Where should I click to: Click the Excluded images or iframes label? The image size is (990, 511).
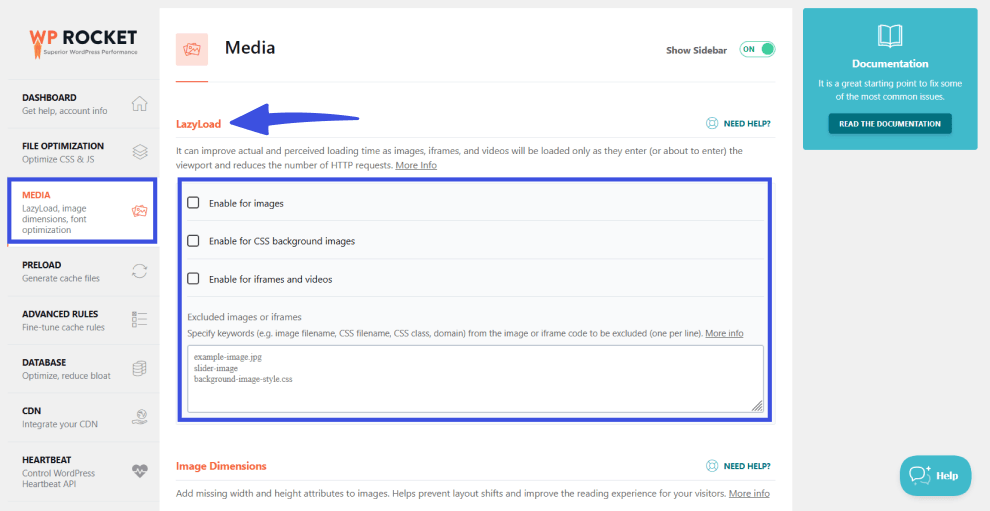pos(244,317)
